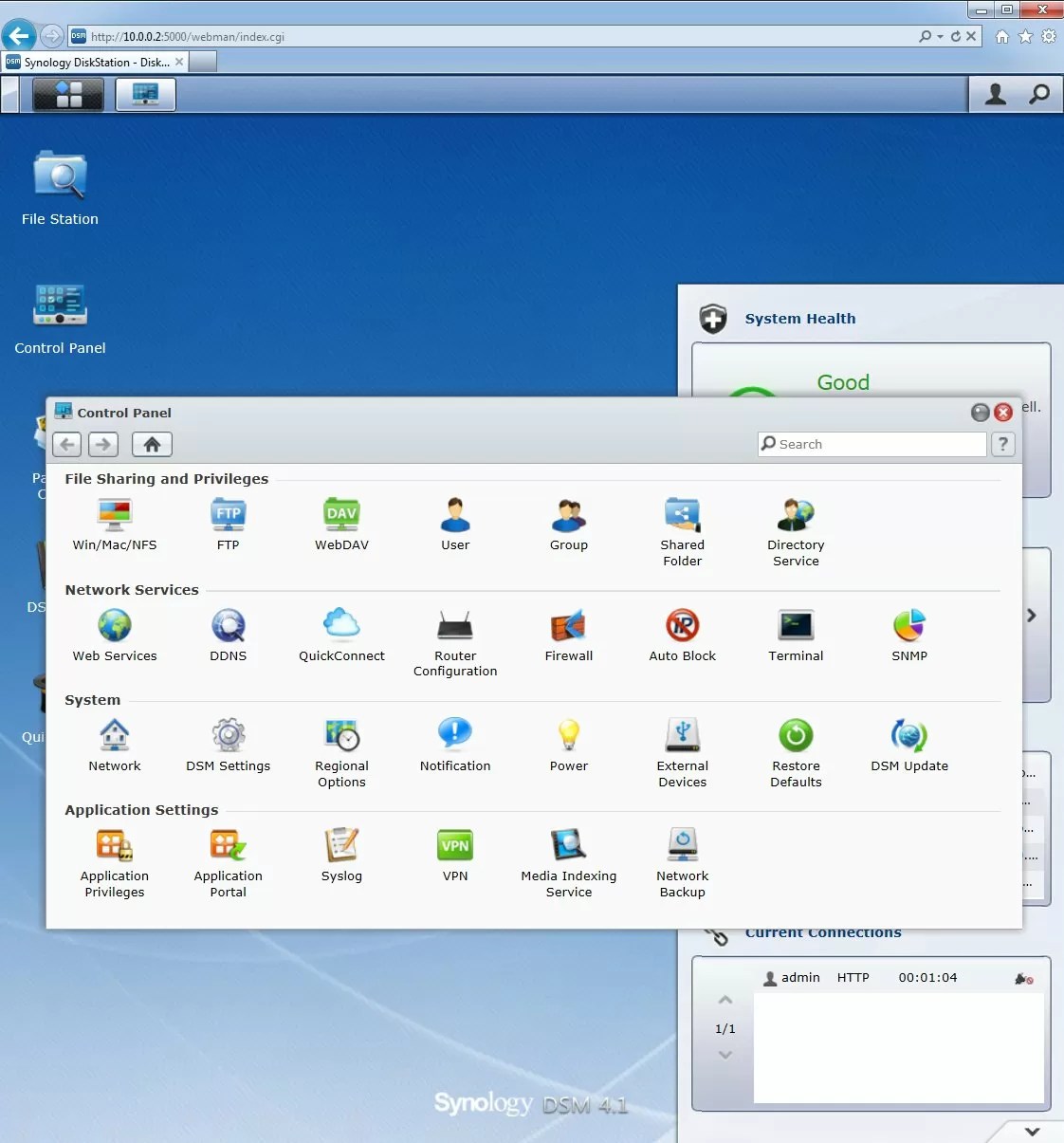Open the DDNS settings icon
This screenshot has height=1143, width=1064.
[x=229, y=635]
